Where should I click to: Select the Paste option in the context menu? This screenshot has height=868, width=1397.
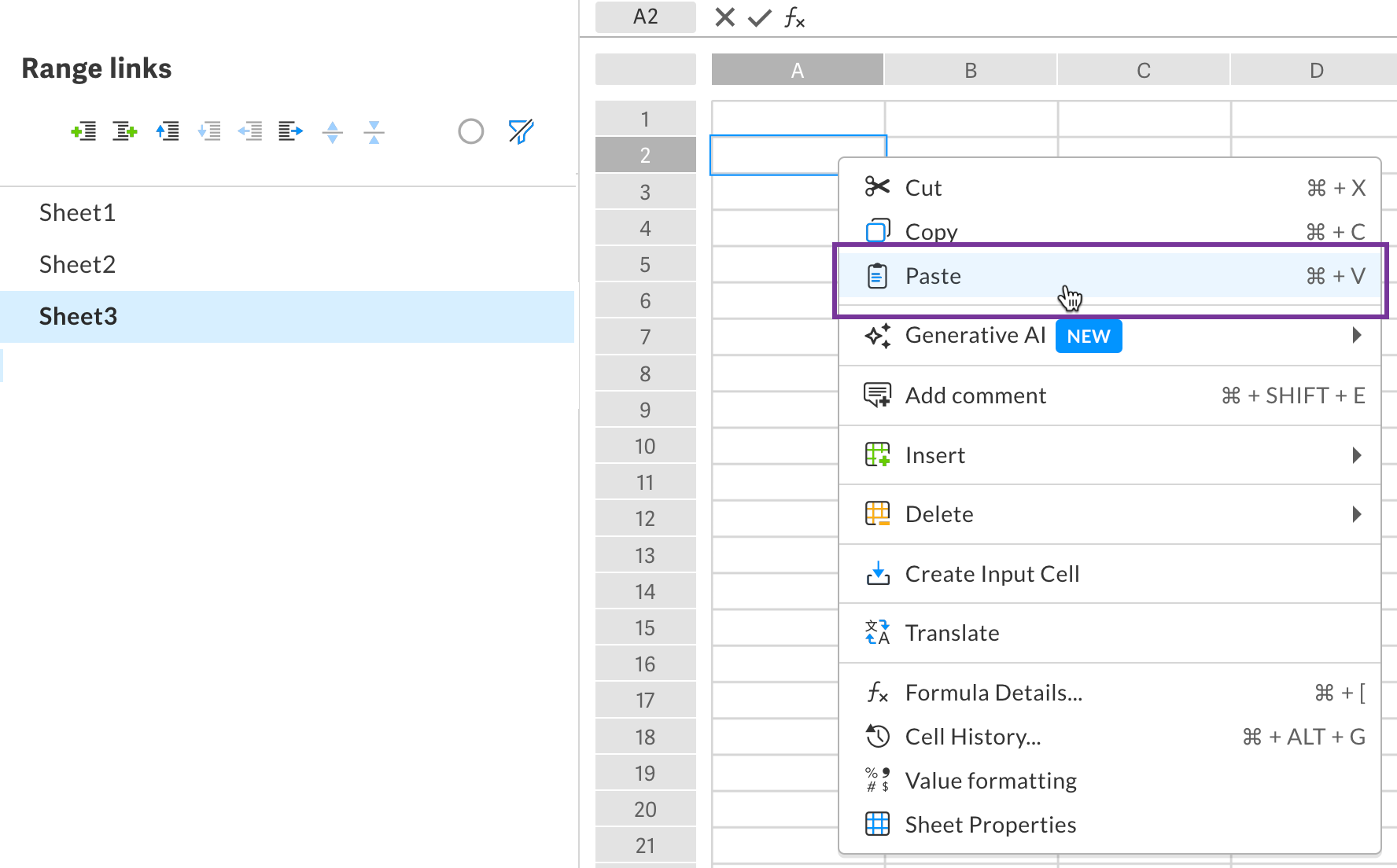point(933,275)
